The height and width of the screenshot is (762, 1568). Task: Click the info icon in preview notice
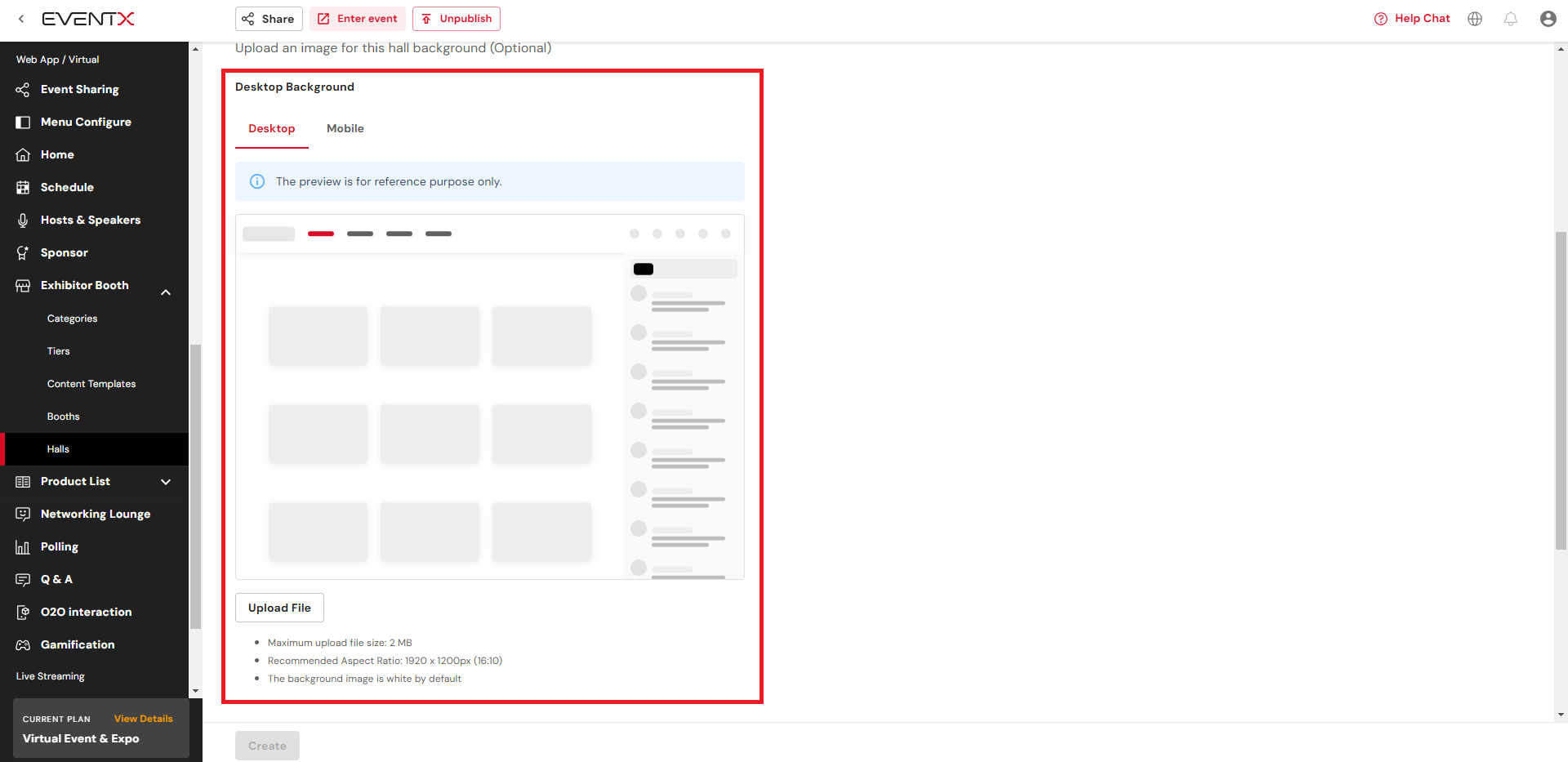tap(257, 181)
